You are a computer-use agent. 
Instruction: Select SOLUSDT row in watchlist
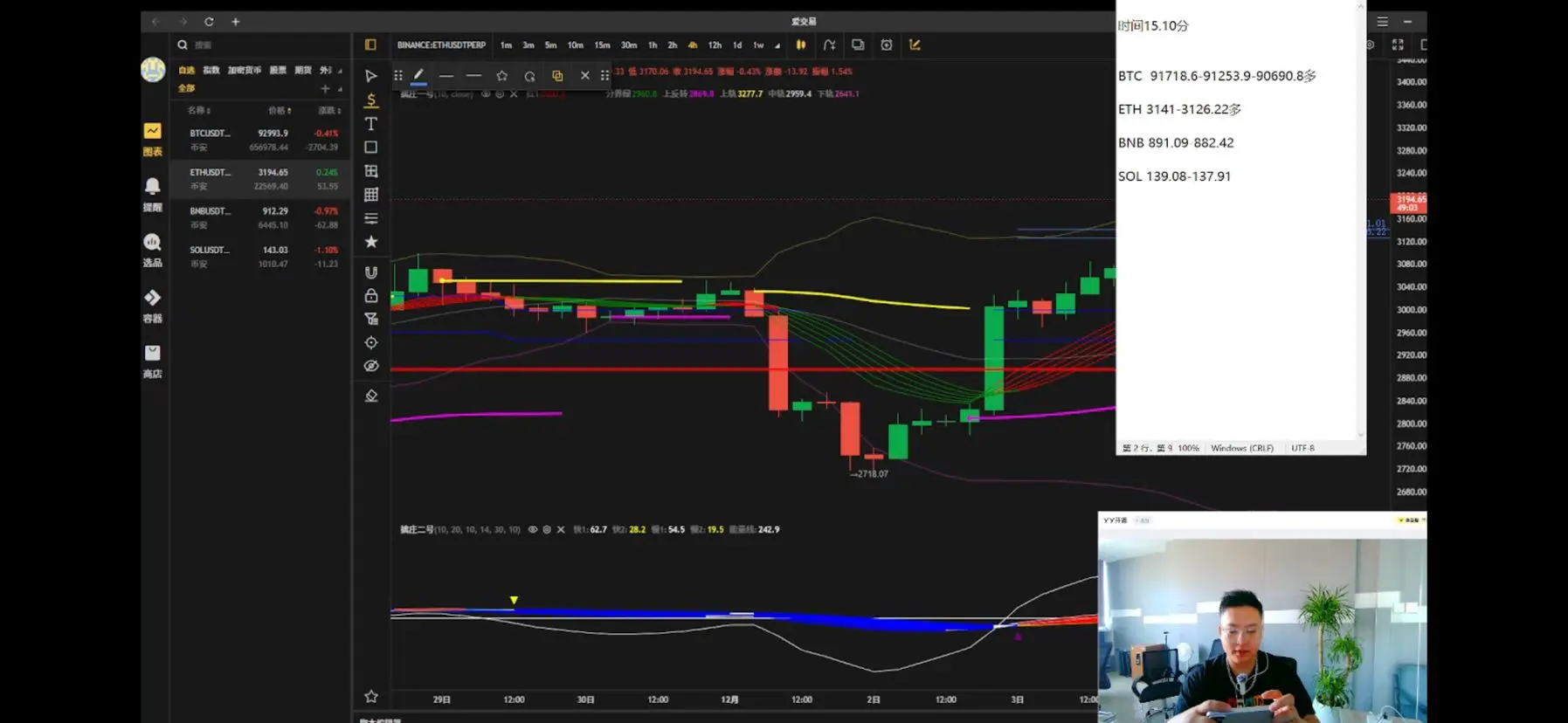(262, 257)
